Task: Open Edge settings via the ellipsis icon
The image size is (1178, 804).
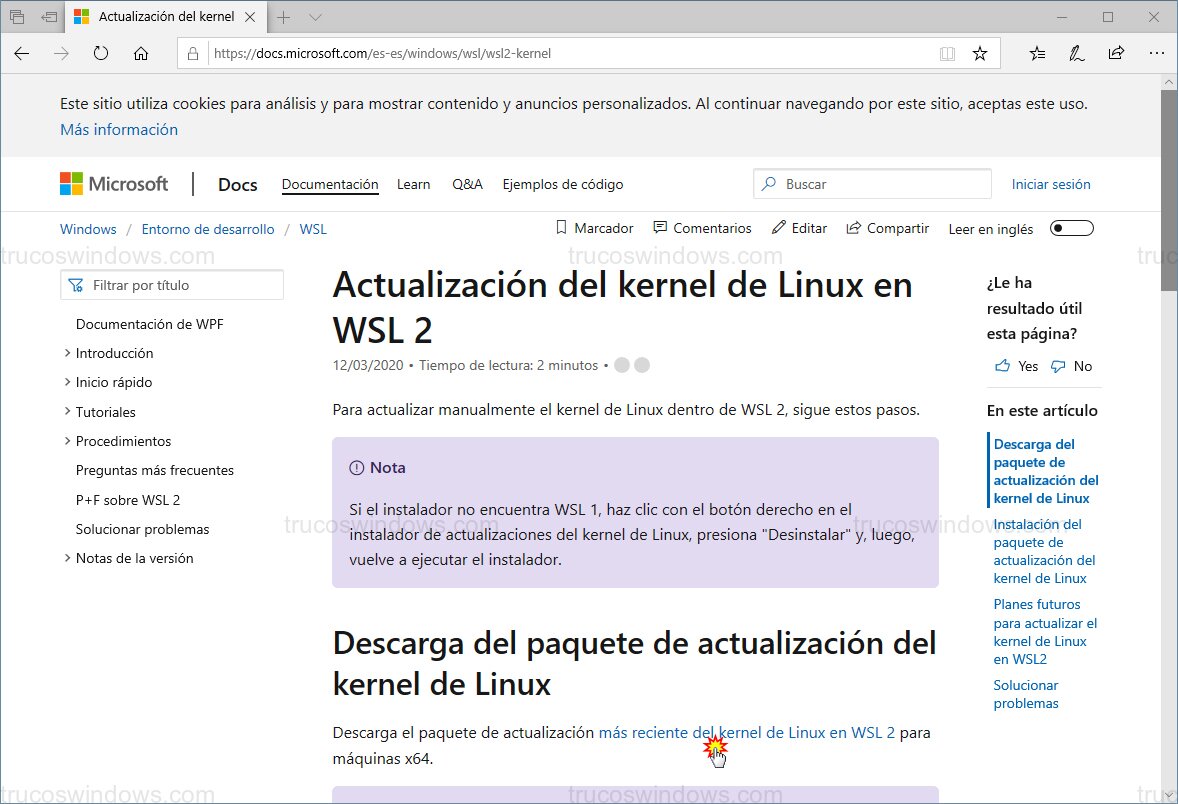Action: 1157,52
